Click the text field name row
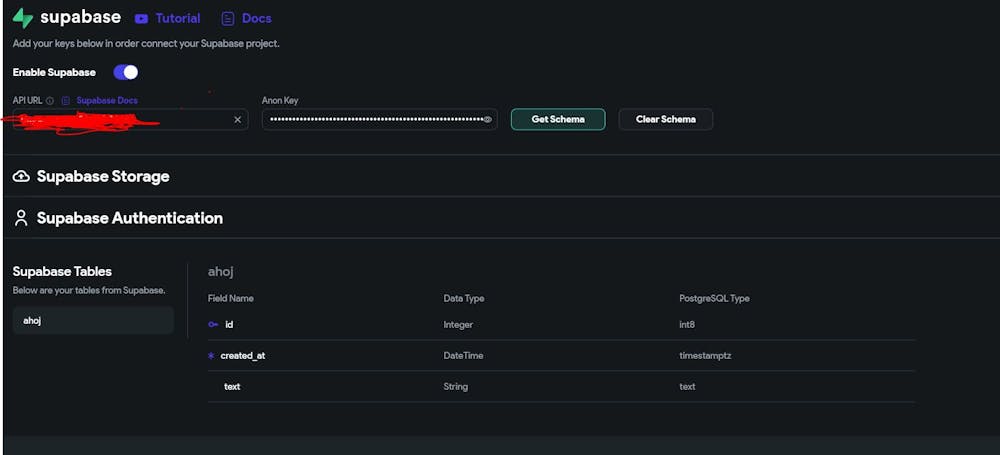 232,387
